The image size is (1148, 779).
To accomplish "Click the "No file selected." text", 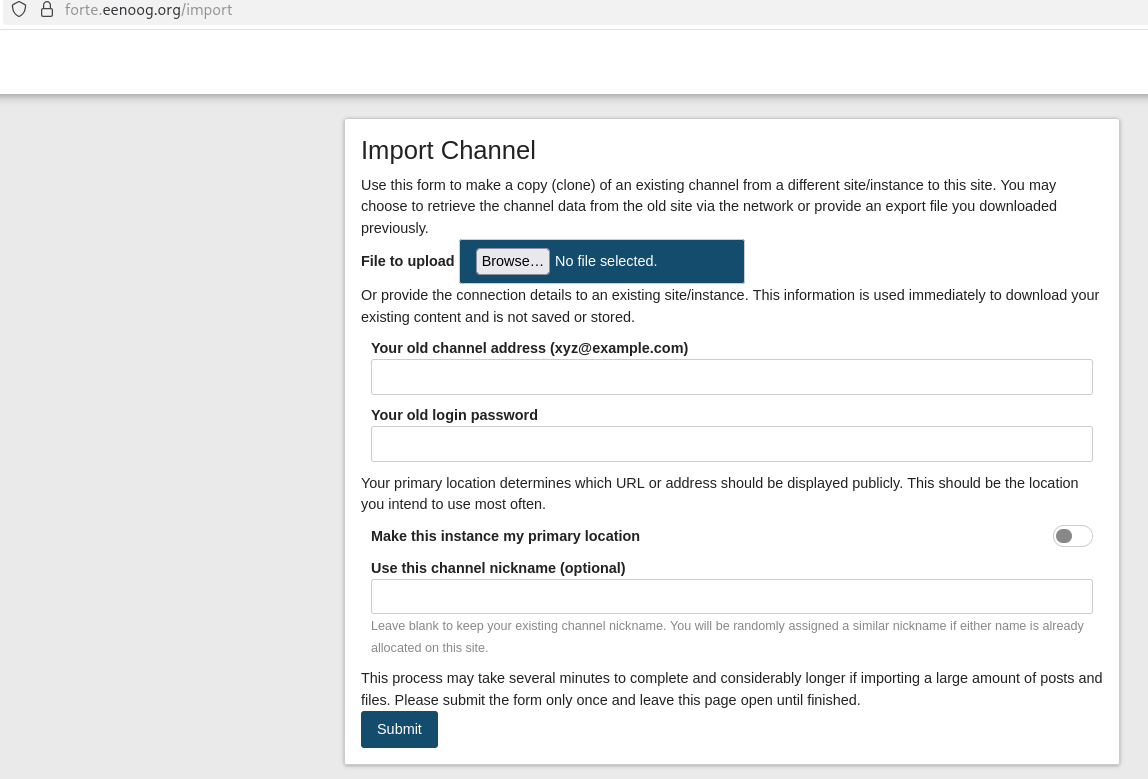I will pos(605,261).
